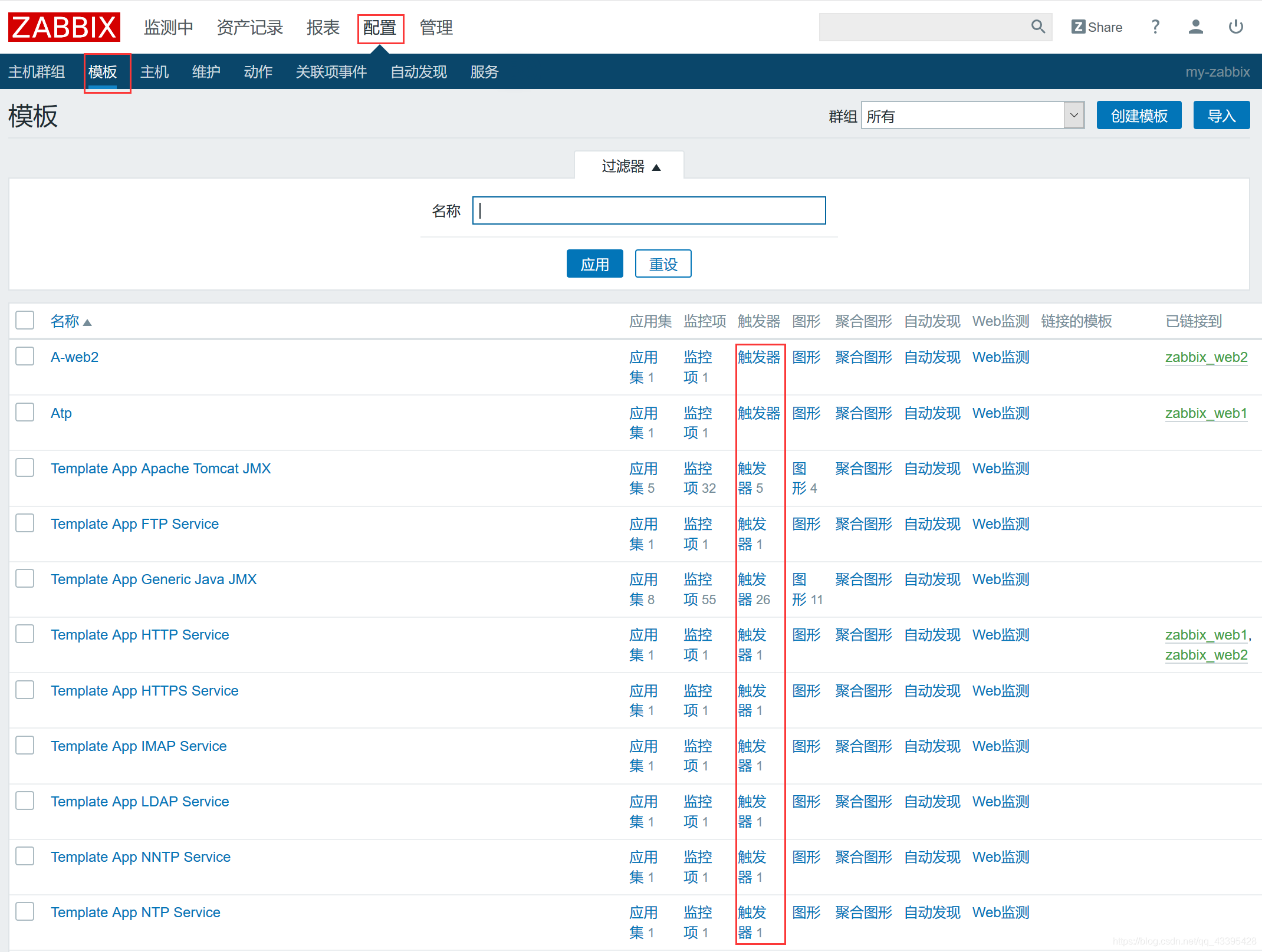Switch to the 自动发现 tab
This screenshot has height=952, width=1262.
pyautogui.click(x=419, y=72)
